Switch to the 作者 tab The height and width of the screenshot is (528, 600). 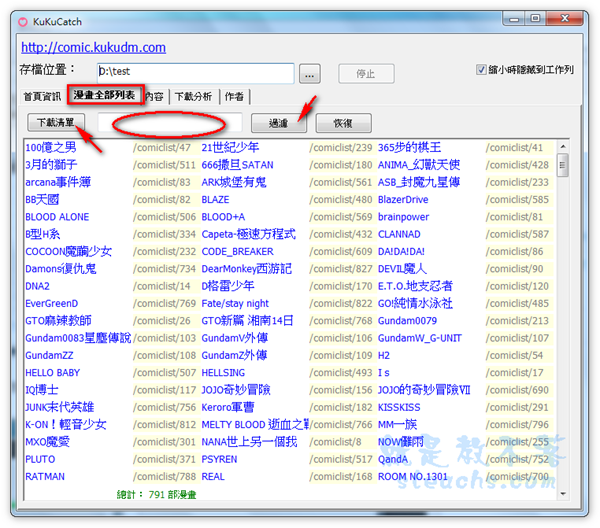click(x=234, y=96)
